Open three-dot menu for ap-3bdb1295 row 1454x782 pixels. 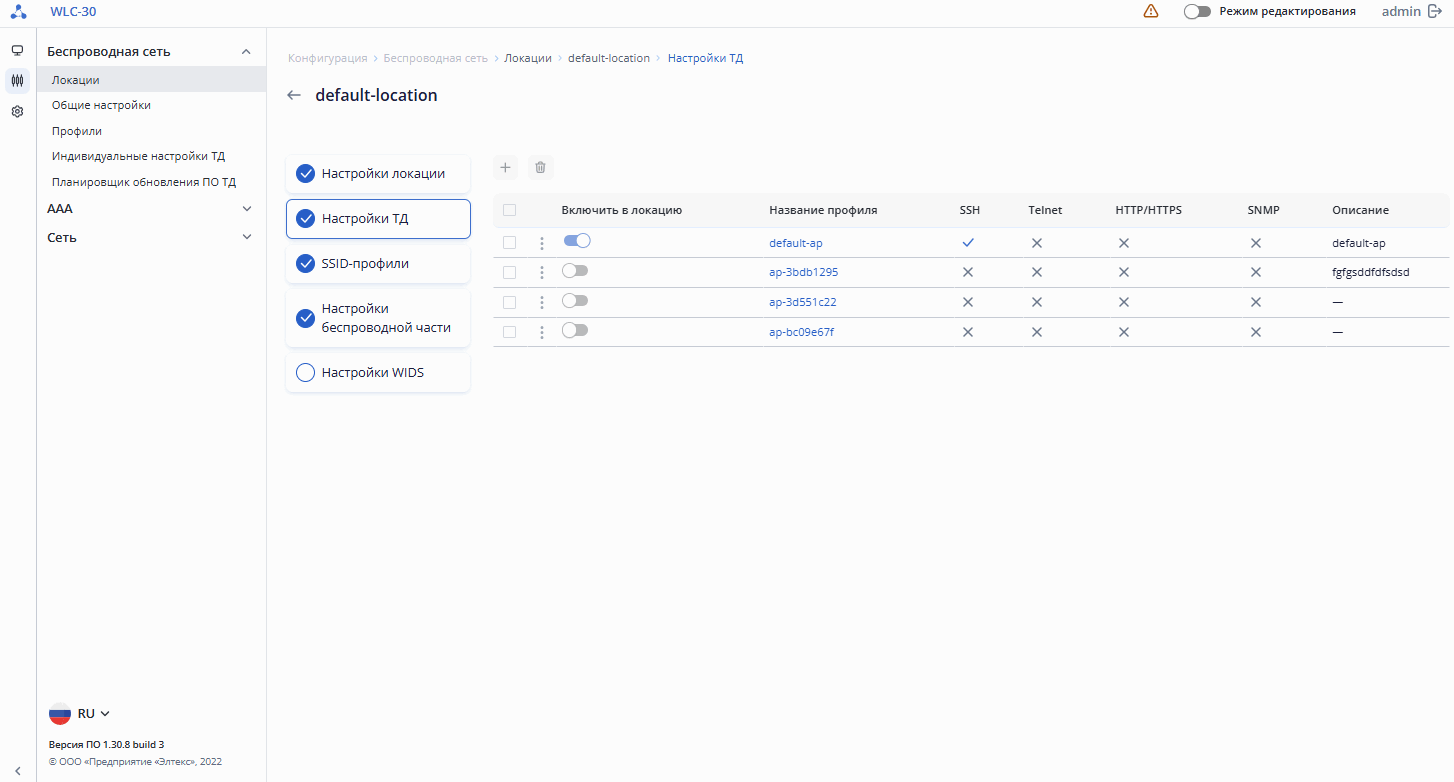pyautogui.click(x=542, y=272)
